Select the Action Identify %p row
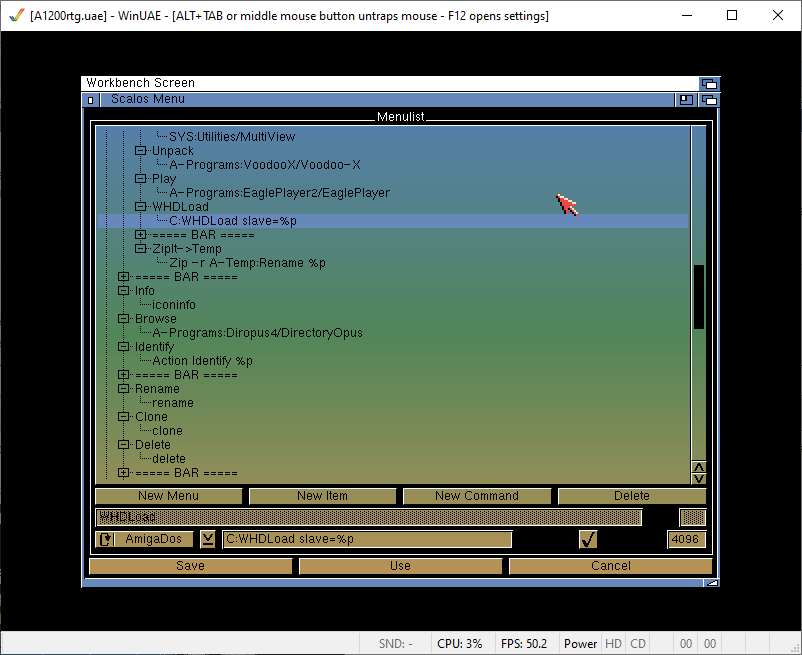 pos(393,361)
